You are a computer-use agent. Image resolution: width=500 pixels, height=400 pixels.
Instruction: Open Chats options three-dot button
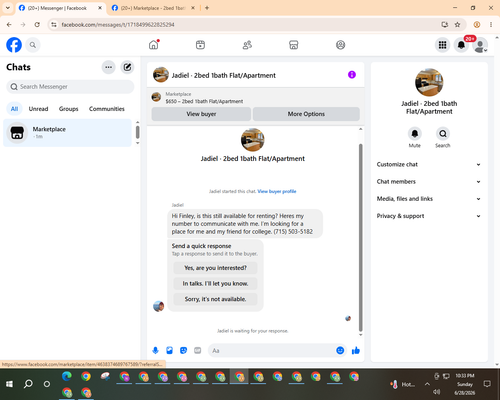coord(108,67)
